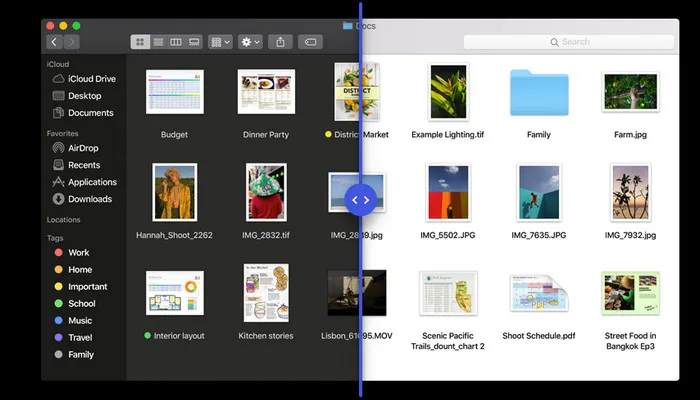The image size is (700, 400).
Task: Click the AirDrop icon in the sidebar
Action: pos(58,148)
